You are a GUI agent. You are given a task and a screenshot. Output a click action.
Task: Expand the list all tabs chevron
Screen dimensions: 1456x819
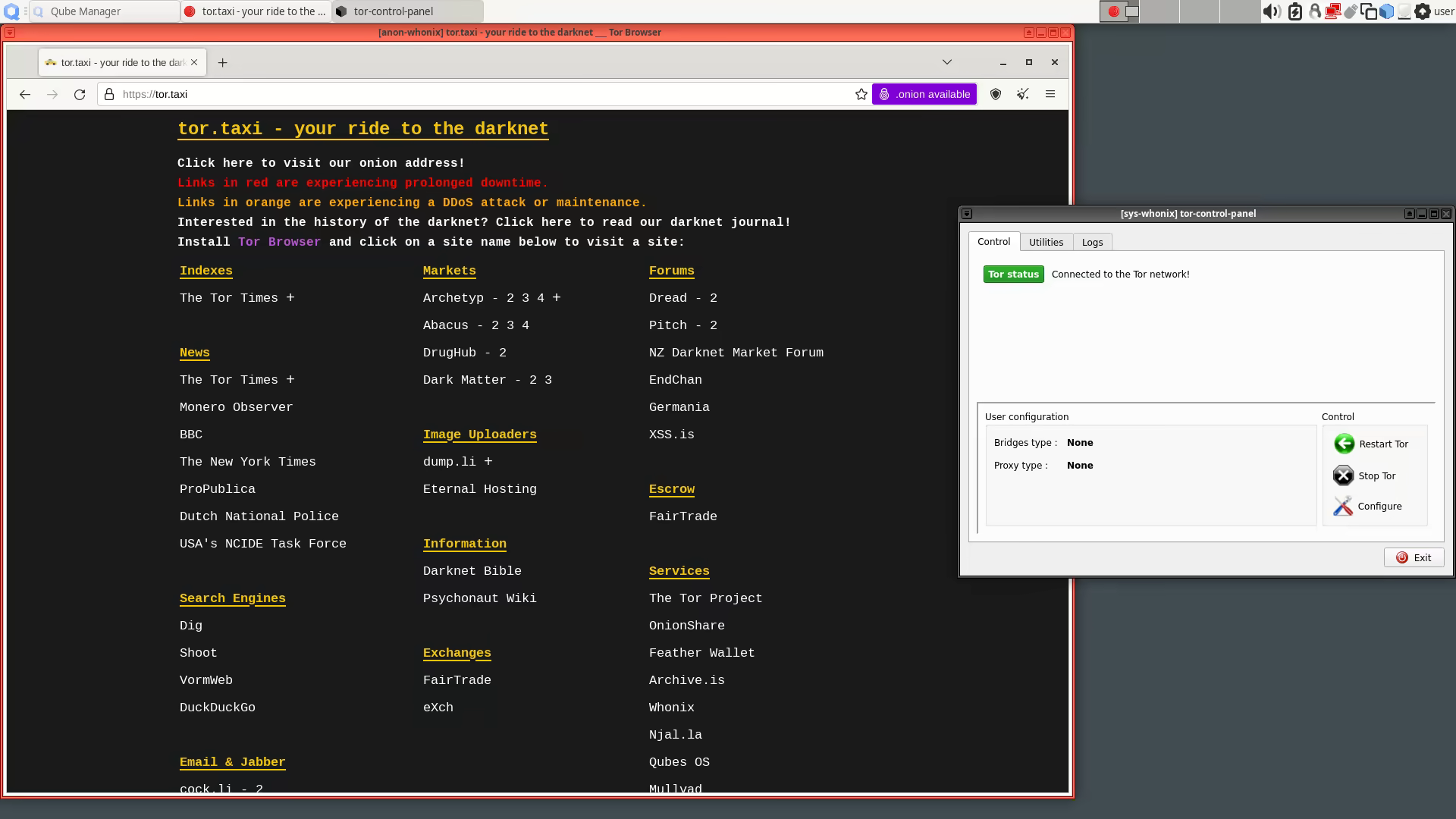[947, 62]
